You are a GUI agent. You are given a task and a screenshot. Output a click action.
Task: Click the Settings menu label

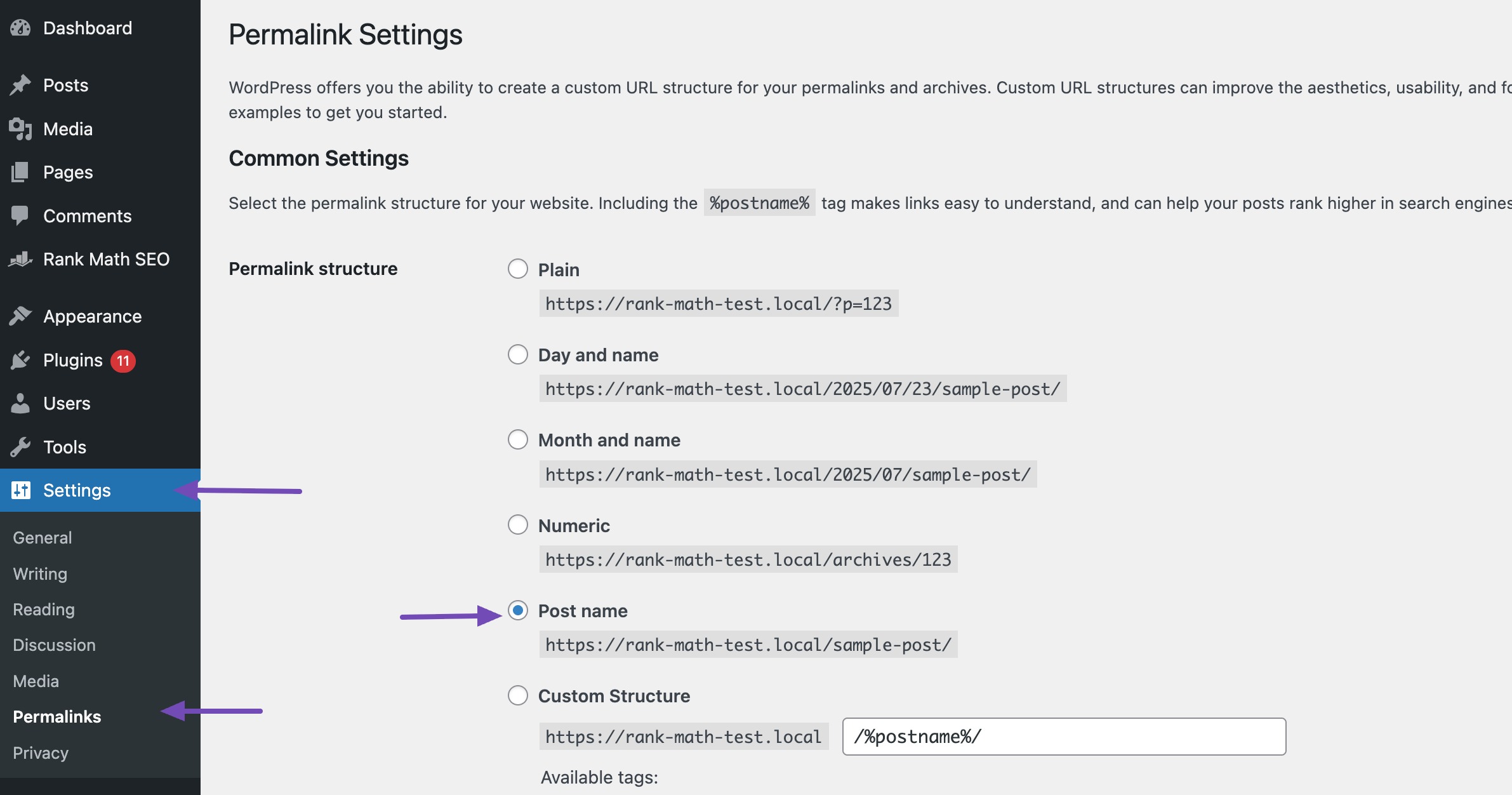point(77,490)
